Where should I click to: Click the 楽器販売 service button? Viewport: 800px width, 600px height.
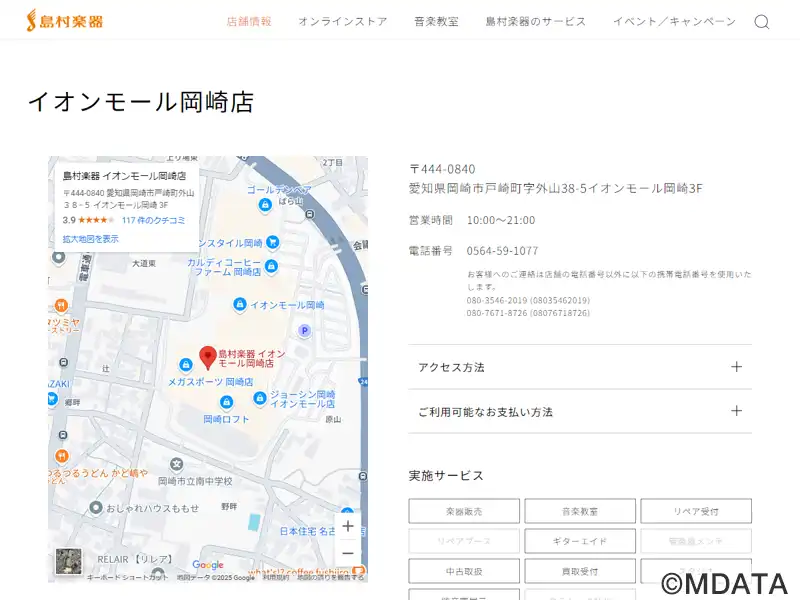464,511
